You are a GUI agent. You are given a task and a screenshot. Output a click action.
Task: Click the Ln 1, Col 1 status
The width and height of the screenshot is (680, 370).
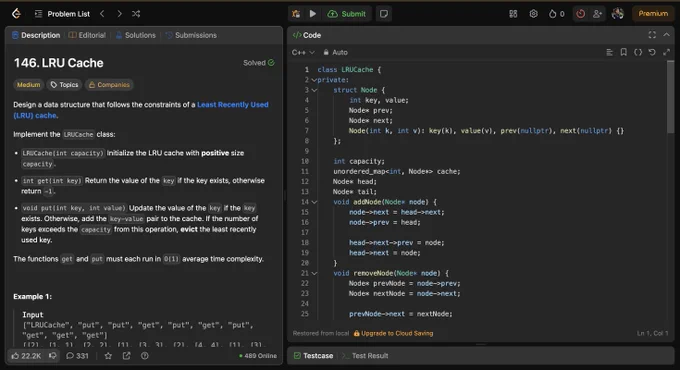coord(652,334)
